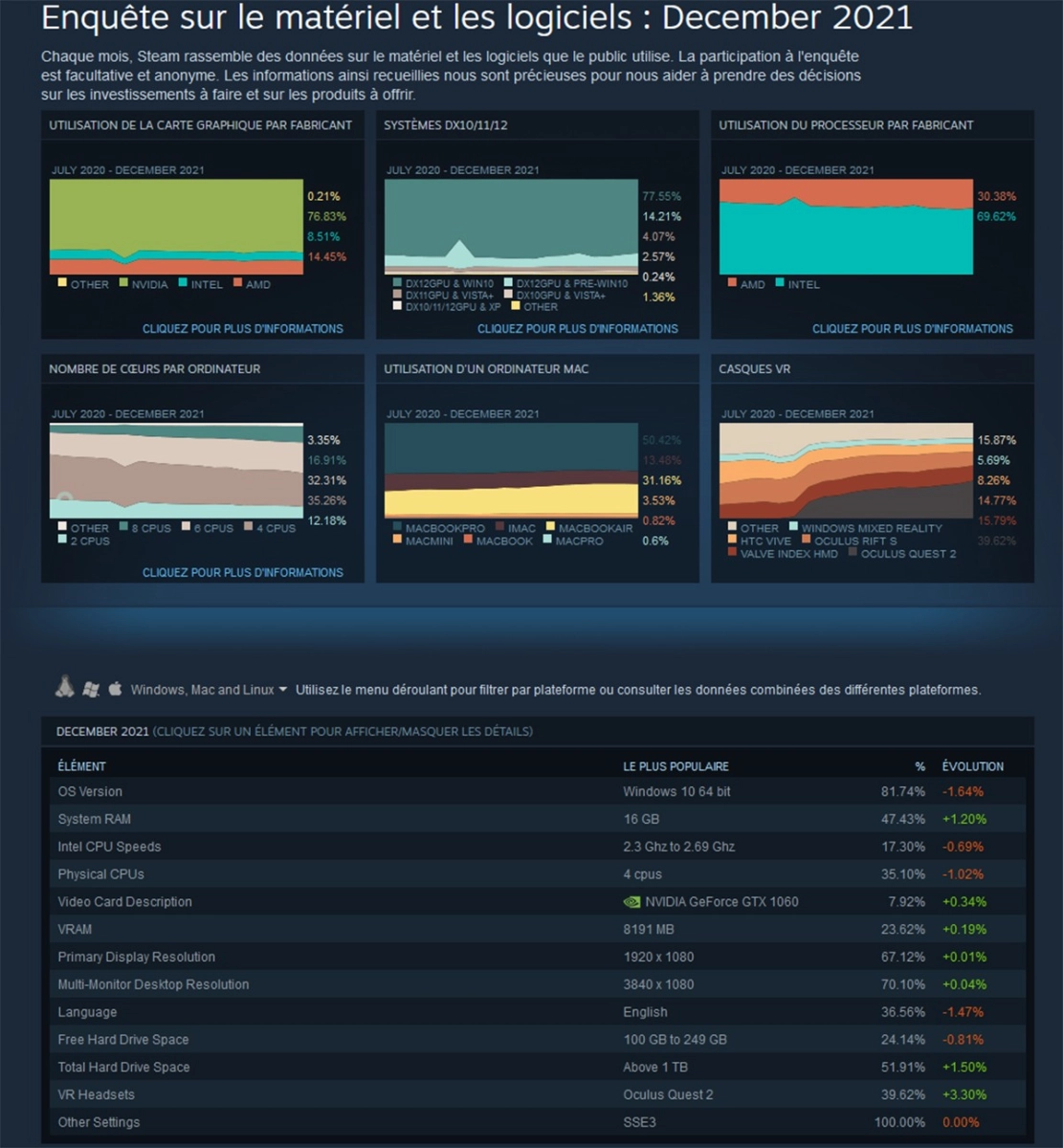The width and height of the screenshot is (1063, 1148).
Task: Click the 'DECEMBER 2021' table section header
Action: coord(102,732)
